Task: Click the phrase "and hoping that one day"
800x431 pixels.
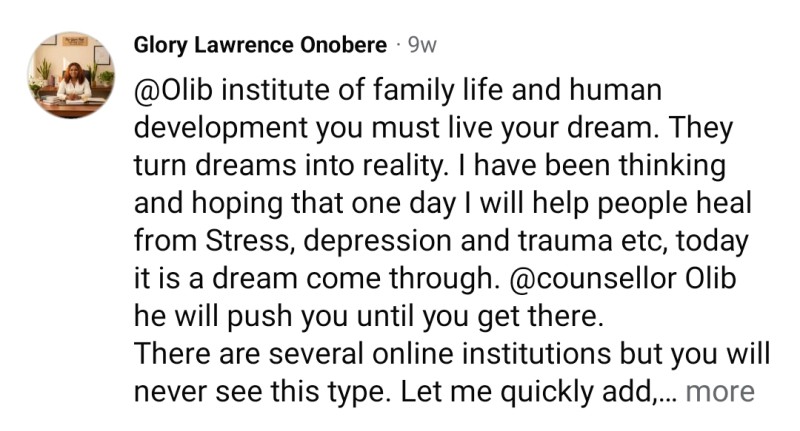Action: pos(294,204)
